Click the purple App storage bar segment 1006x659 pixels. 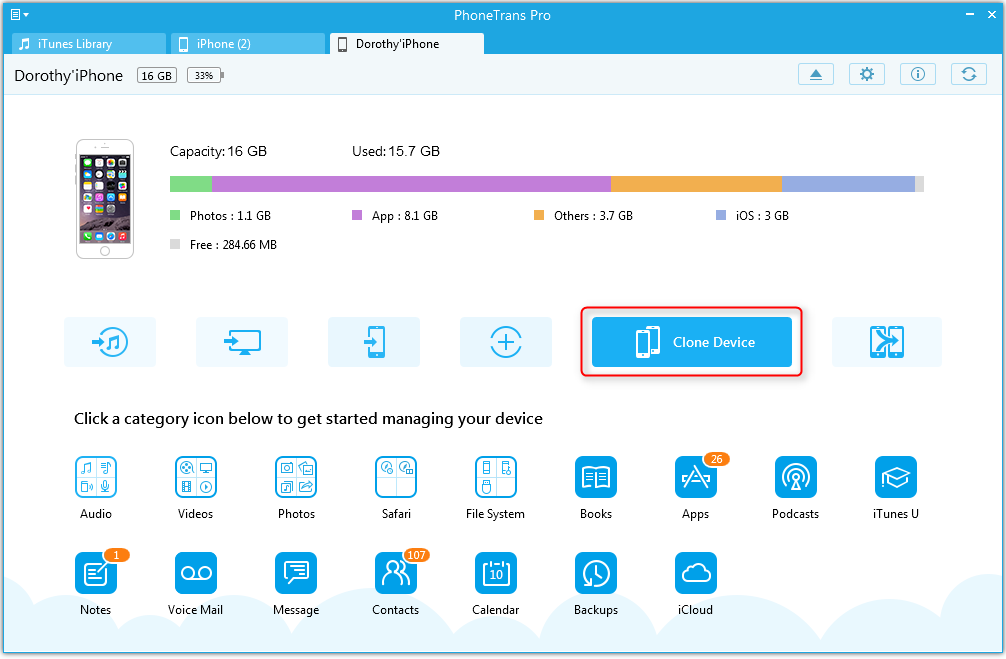click(x=411, y=184)
